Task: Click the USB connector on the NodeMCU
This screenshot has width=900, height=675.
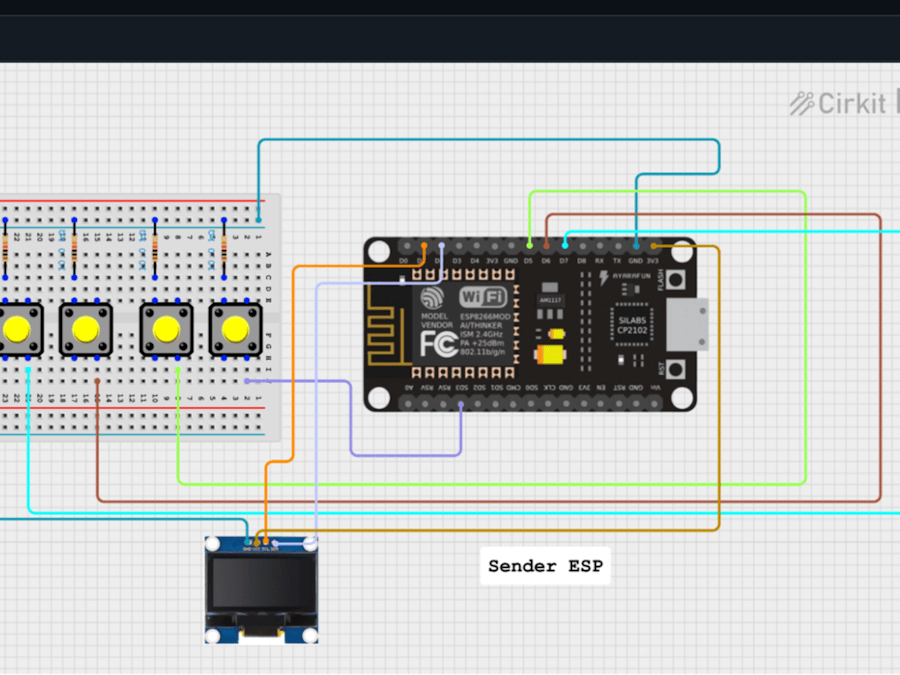Action: [685, 325]
